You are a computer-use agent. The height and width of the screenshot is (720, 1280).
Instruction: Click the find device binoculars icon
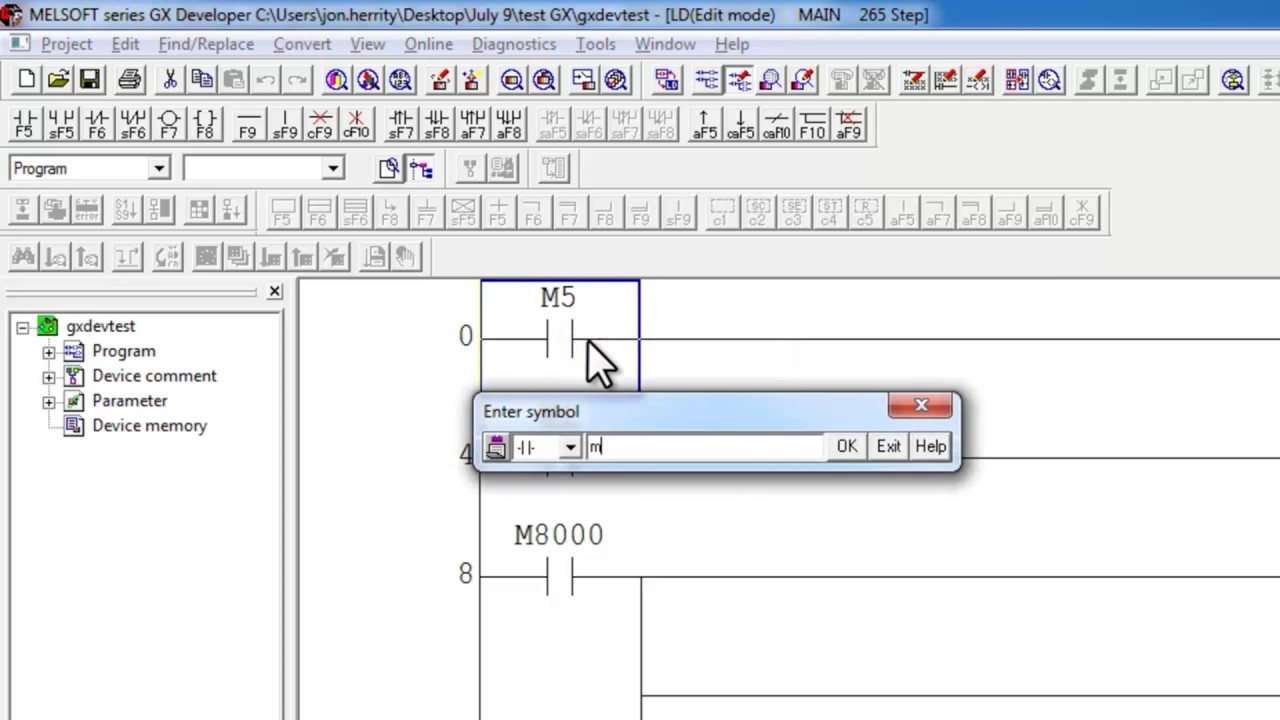[23, 258]
